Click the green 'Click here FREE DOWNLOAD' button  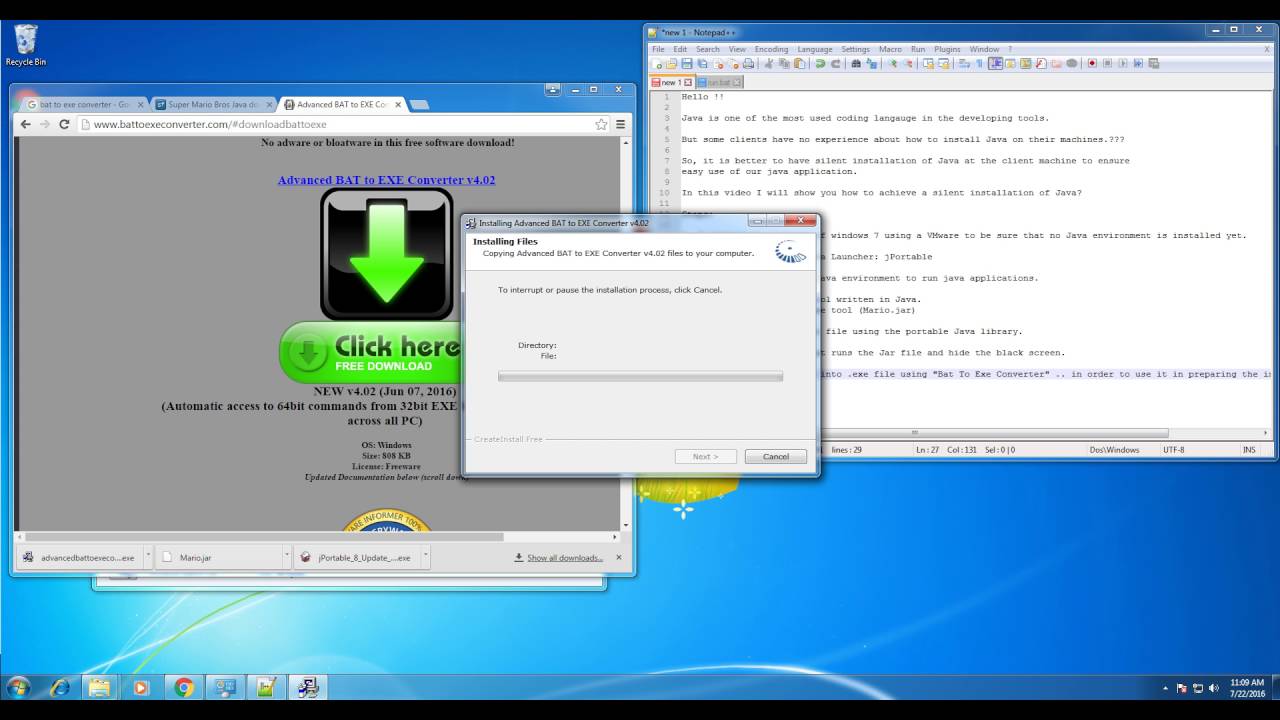(370, 353)
